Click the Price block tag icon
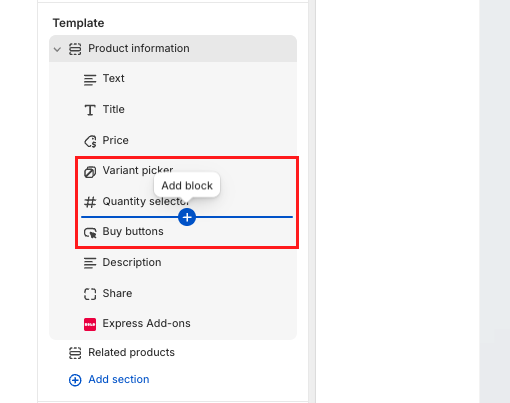Screen dimensions: 510x403 click(90, 141)
